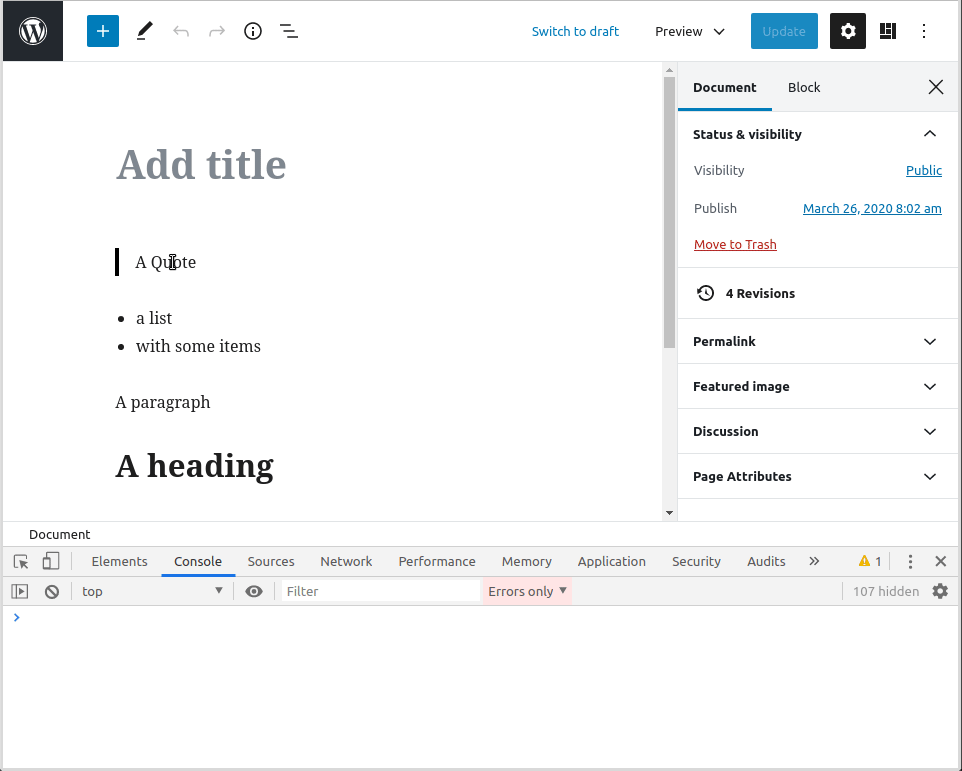
Task: Expand the Discussion panel
Action: pyautogui.click(x=818, y=431)
